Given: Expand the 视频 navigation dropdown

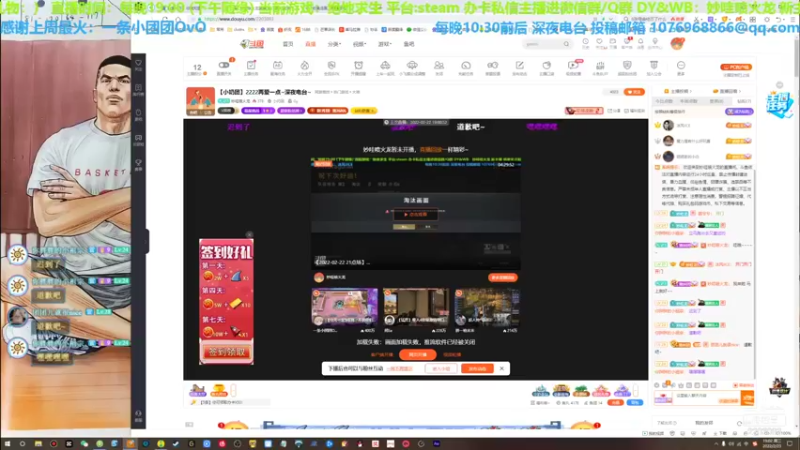Looking at the screenshot, I should click(359, 44).
